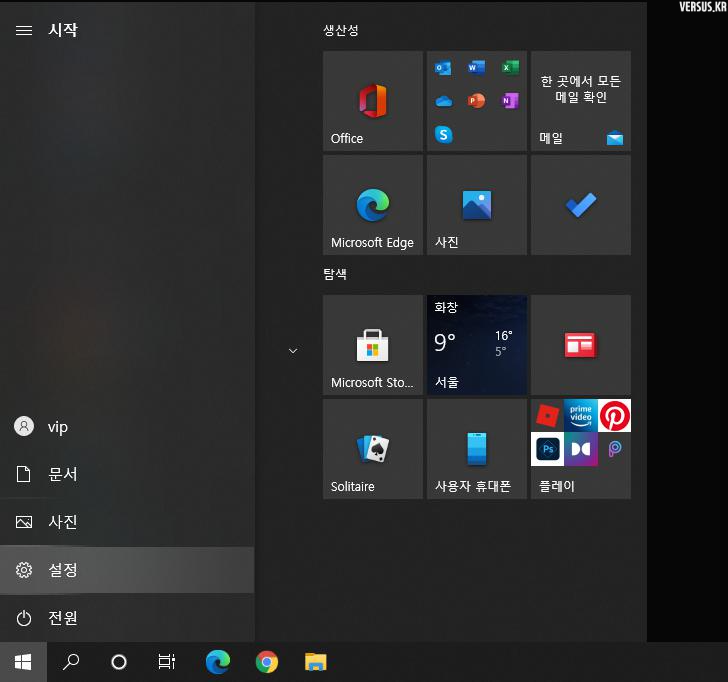Launch the Solitaire tile
The height and width of the screenshot is (682, 728).
[x=373, y=449]
